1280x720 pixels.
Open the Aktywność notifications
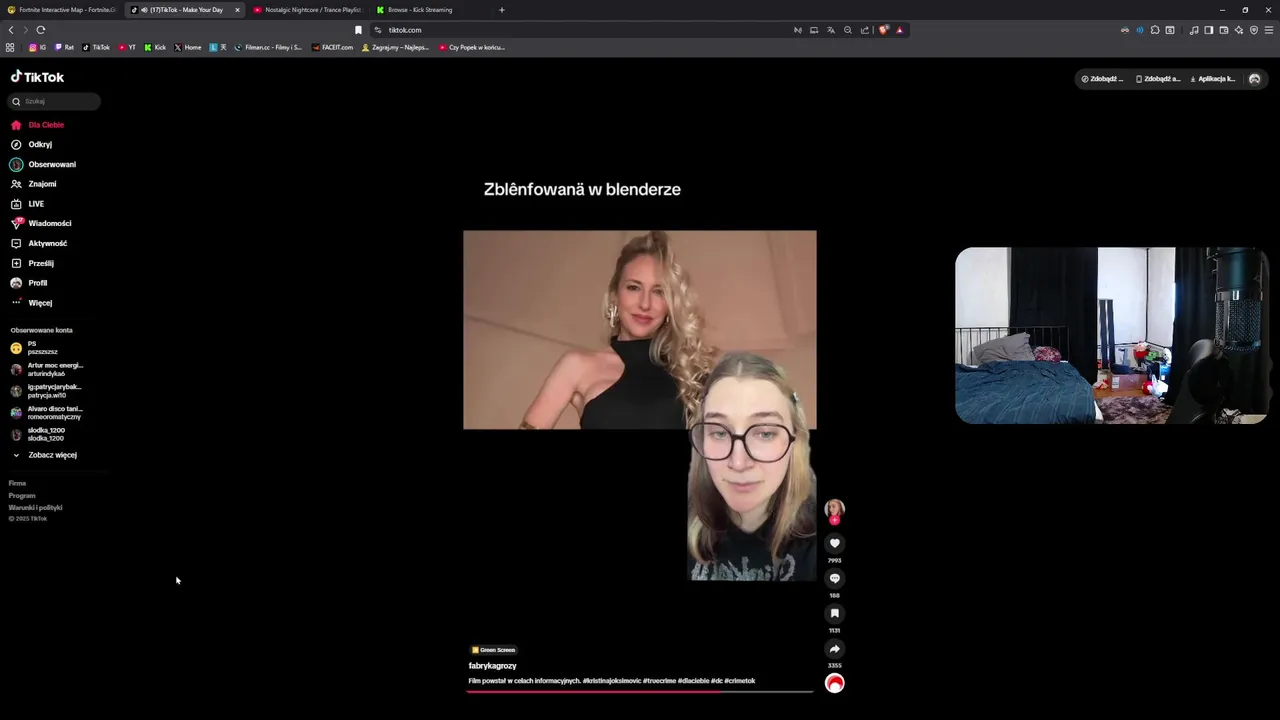39,243
